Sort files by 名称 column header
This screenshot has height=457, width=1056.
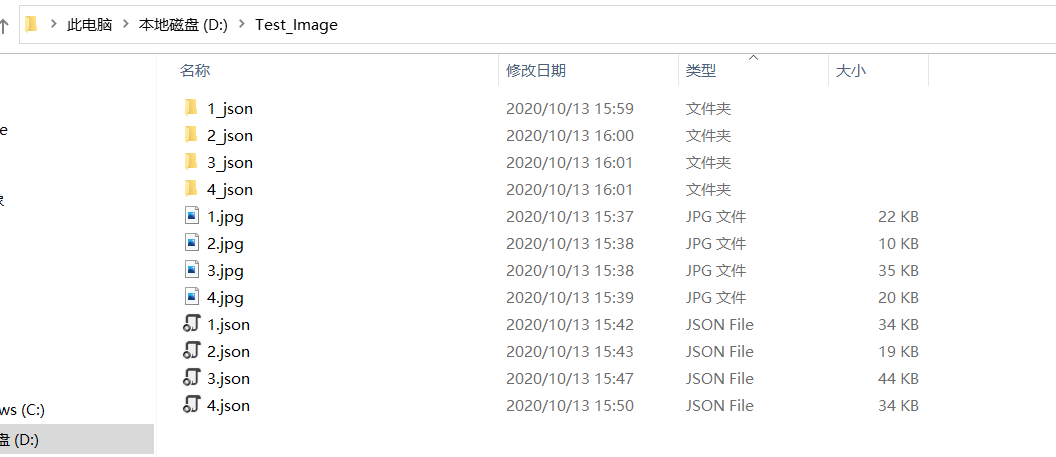tap(195, 71)
